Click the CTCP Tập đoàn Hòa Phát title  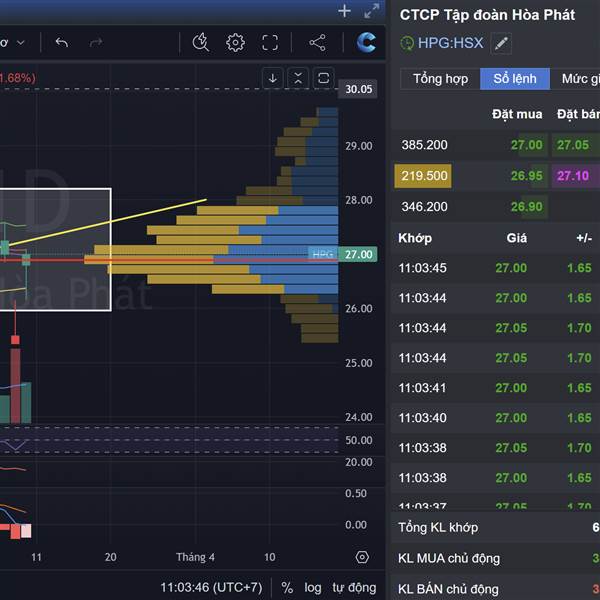487,15
